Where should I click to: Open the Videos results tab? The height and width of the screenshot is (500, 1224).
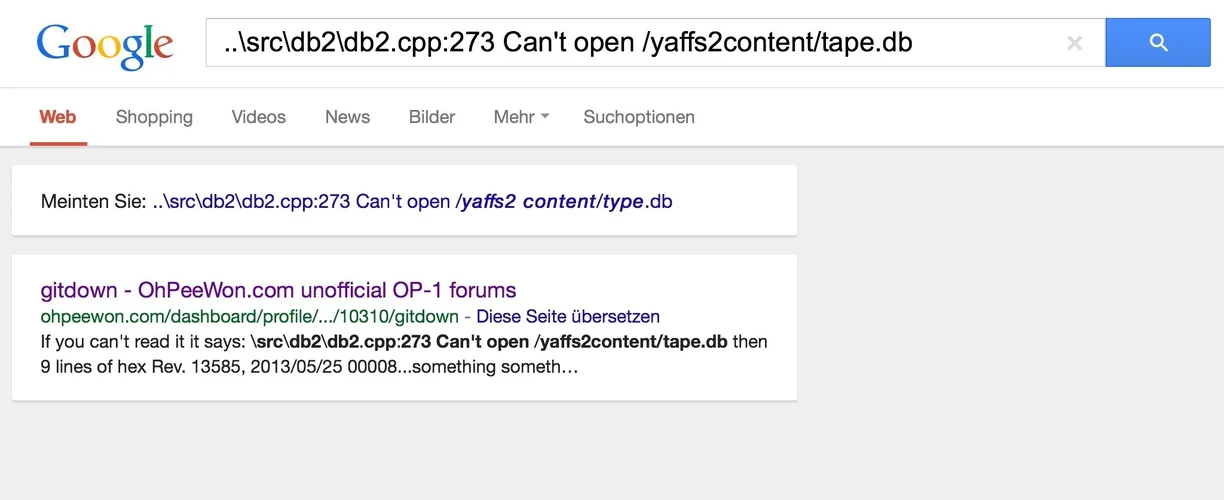coord(259,117)
